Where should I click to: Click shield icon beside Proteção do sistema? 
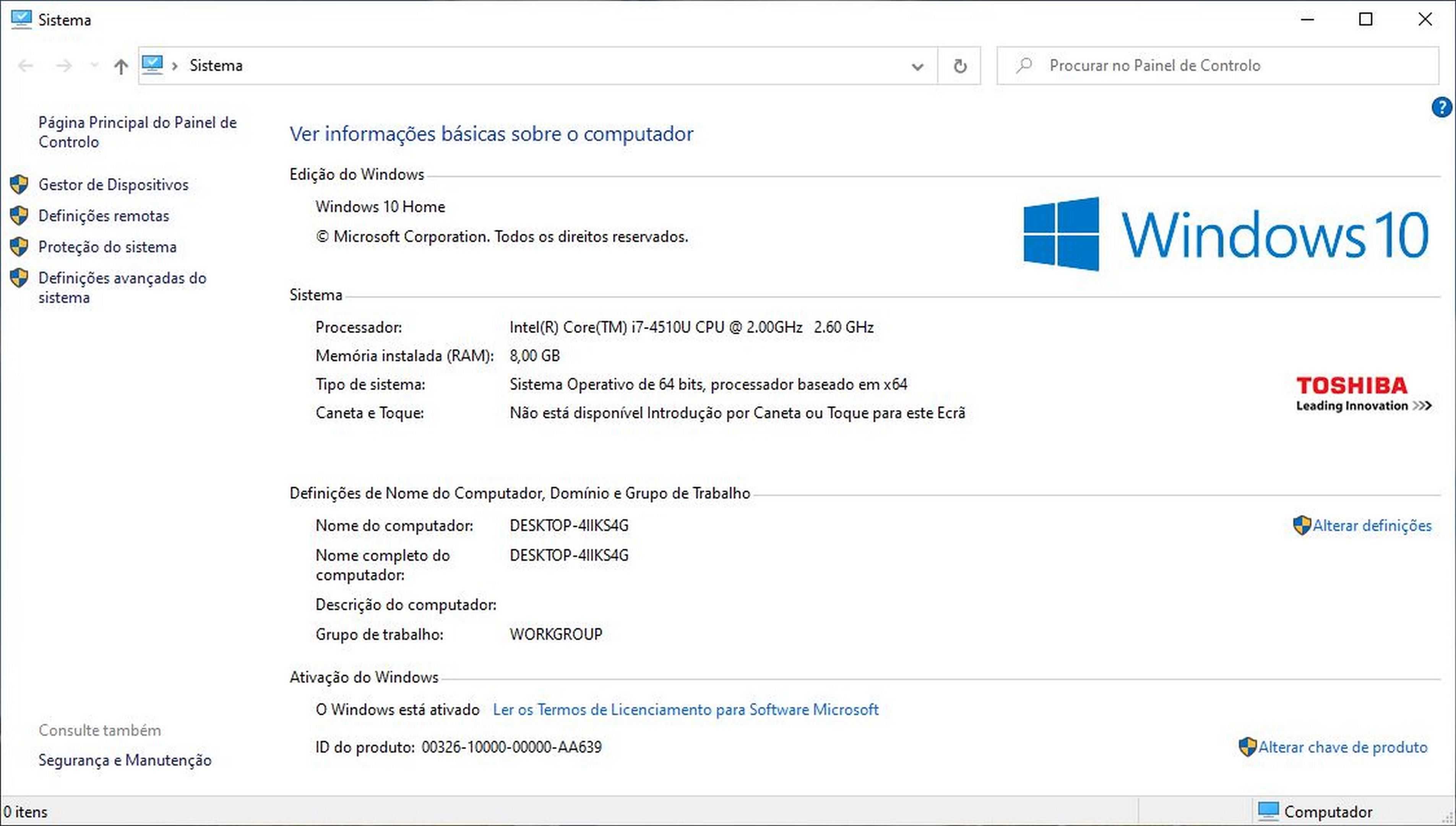[19, 247]
